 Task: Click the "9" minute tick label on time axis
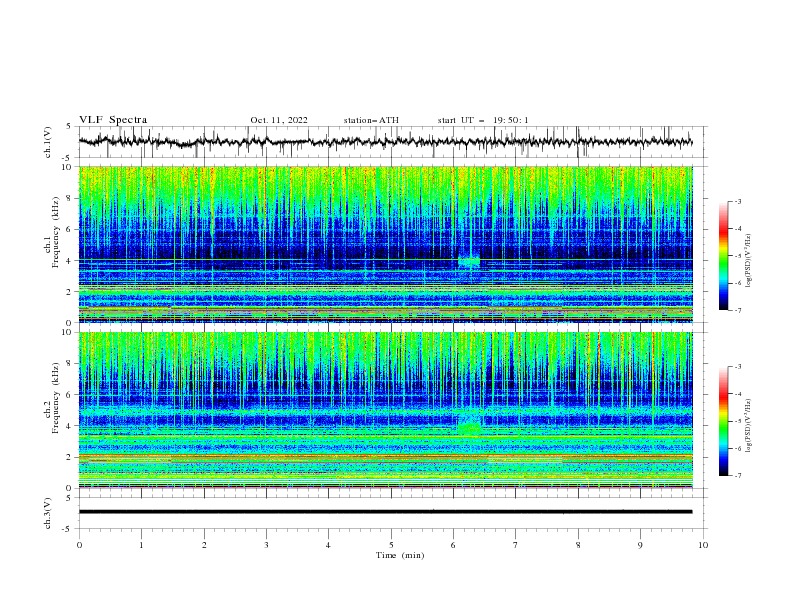click(x=640, y=545)
